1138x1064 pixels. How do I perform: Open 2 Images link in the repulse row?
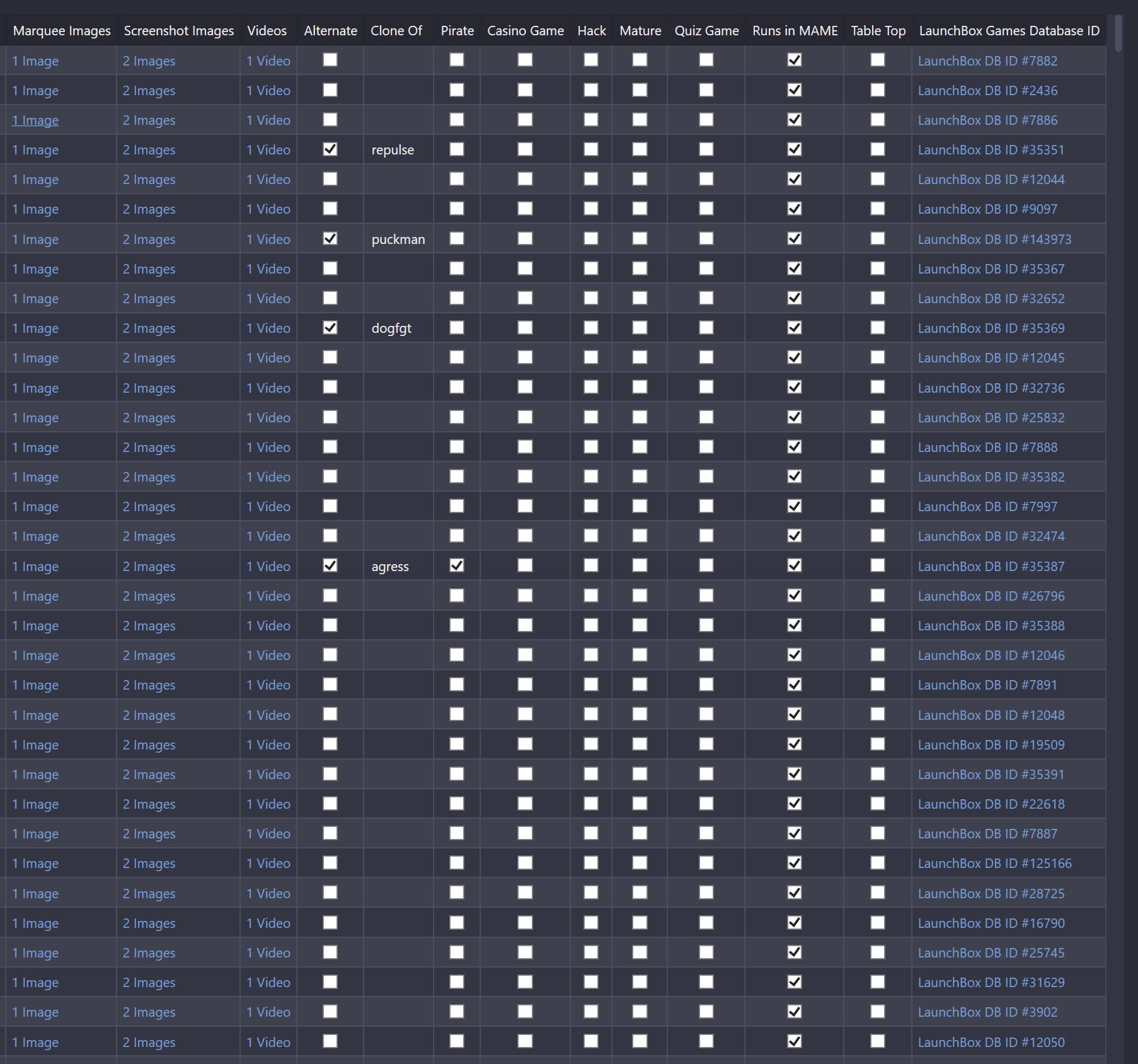click(x=149, y=150)
